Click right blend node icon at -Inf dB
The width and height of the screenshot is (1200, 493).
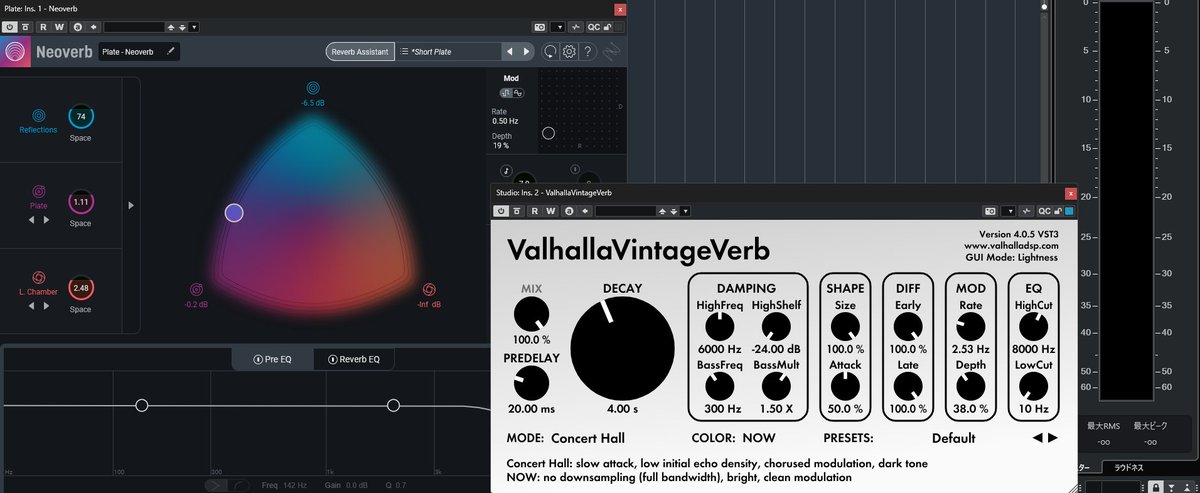pyautogui.click(x=428, y=289)
